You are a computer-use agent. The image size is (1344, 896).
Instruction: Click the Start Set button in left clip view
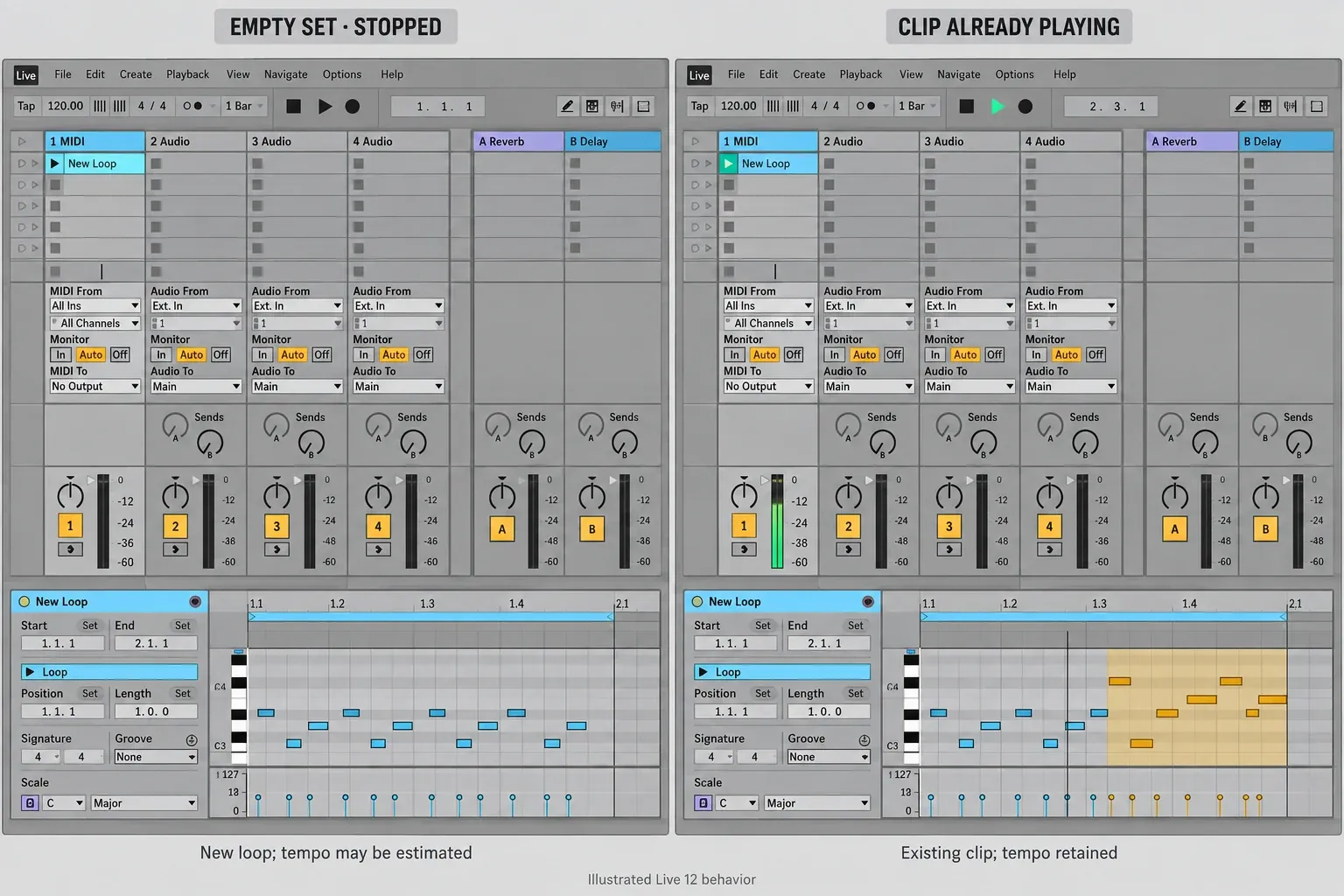[90, 626]
